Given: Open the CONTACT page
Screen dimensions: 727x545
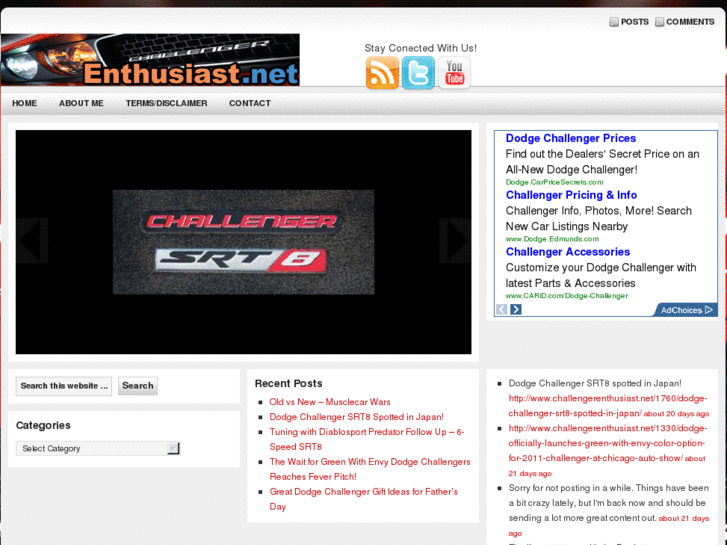Looking at the screenshot, I should tap(250, 103).
